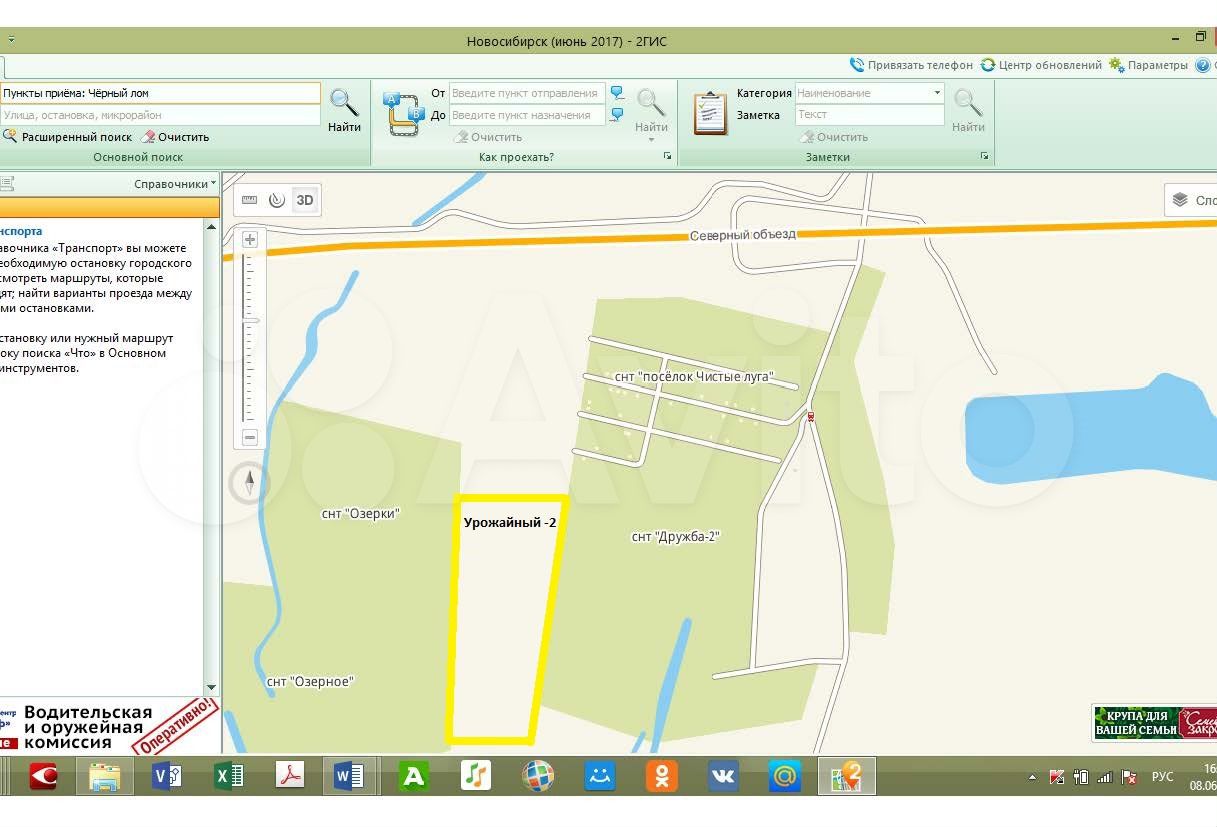The image size is (1217, 827).
Task: Expand the Справочники dropdown
Action: click(x=175, y=184)
